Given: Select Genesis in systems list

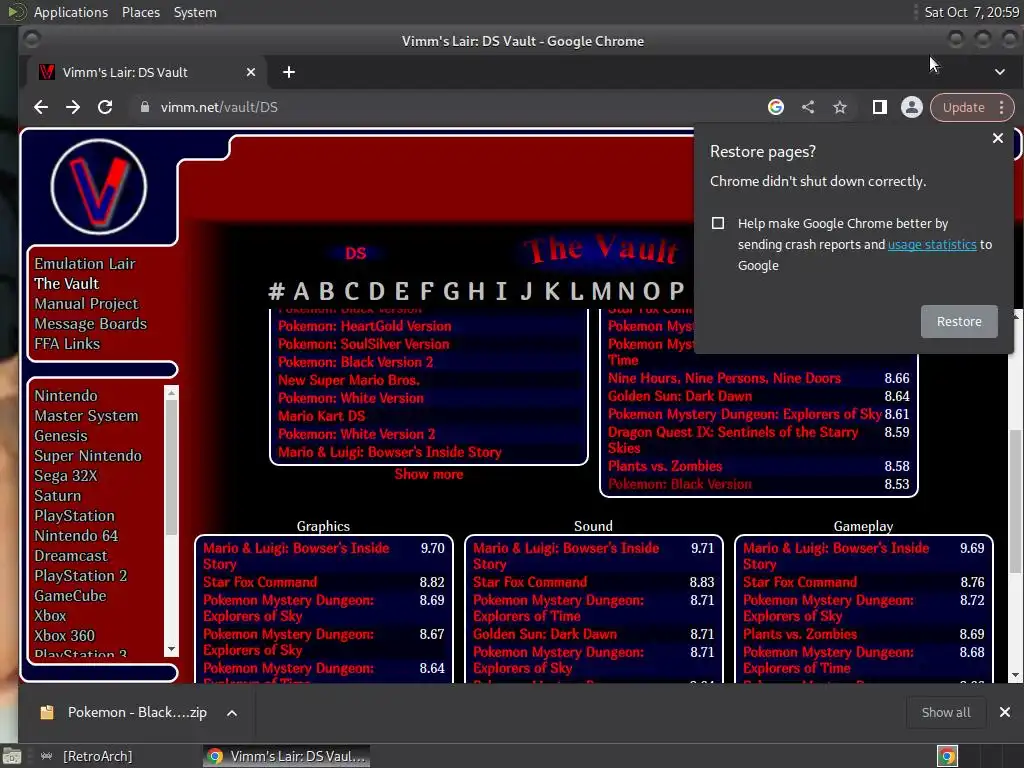Looking at the screenshot, I should [x=61, y=436].
